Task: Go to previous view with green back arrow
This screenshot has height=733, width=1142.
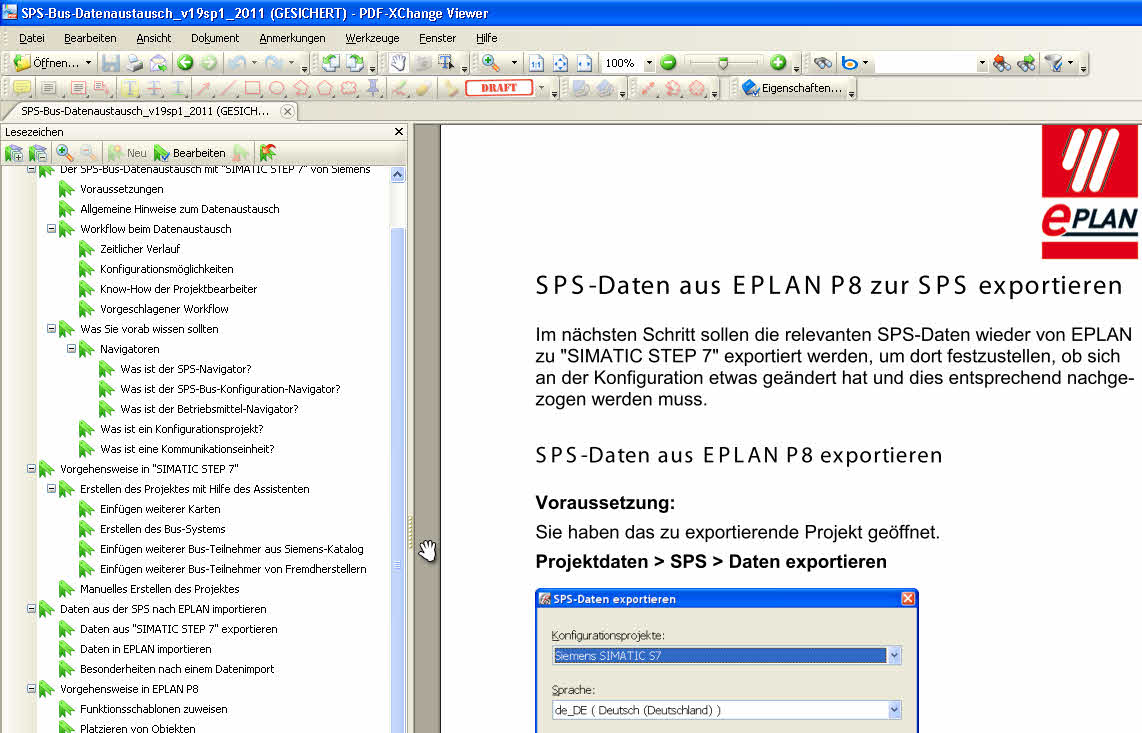Action: point(185,63)
